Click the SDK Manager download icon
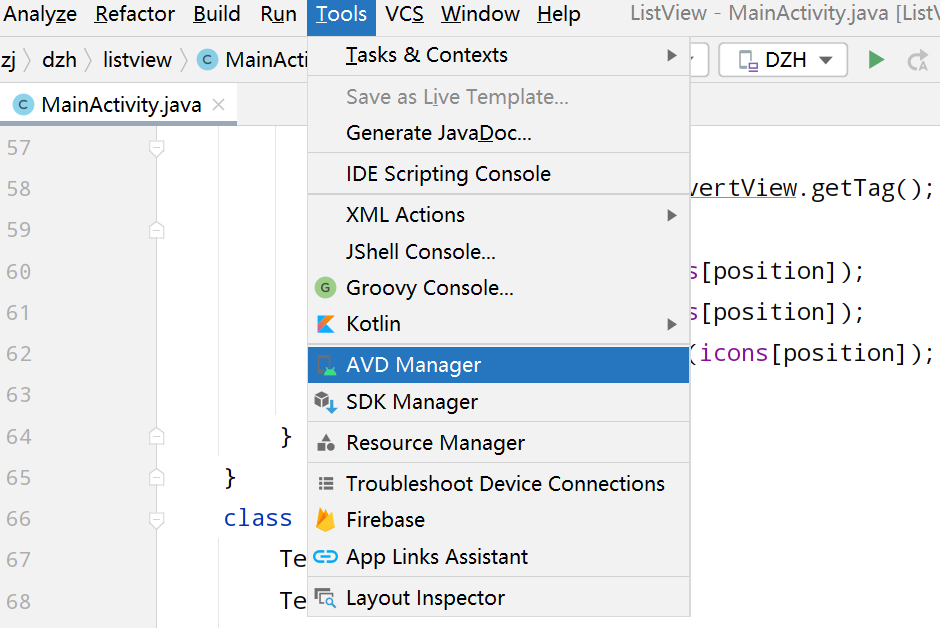This screenshot has height=628, width=940. tap(325, 402)
